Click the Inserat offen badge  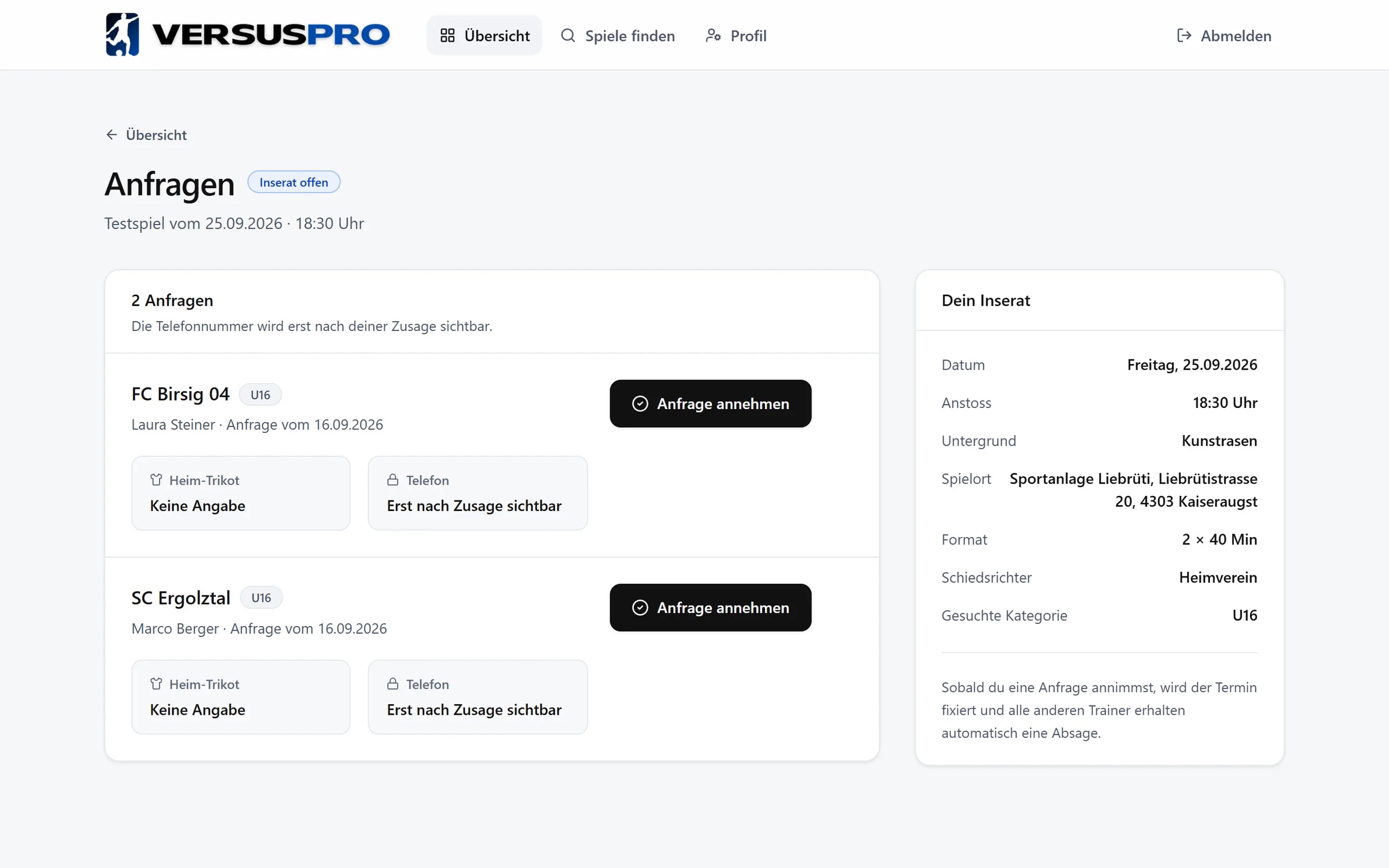click(x=293, y=182)
